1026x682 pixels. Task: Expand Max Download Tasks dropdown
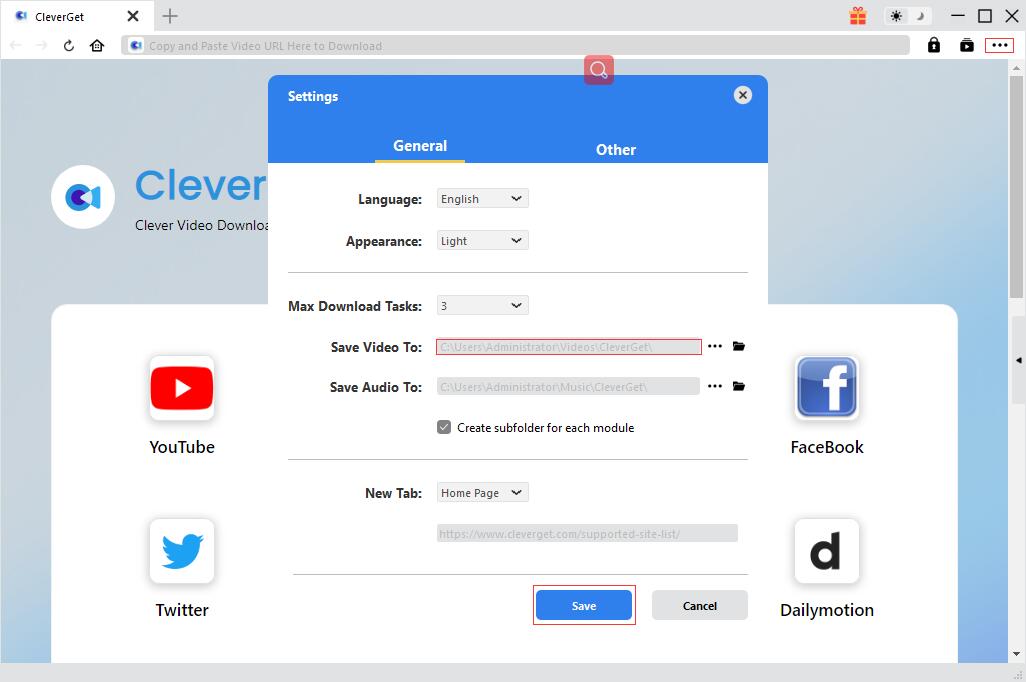[x=483, y=306]
